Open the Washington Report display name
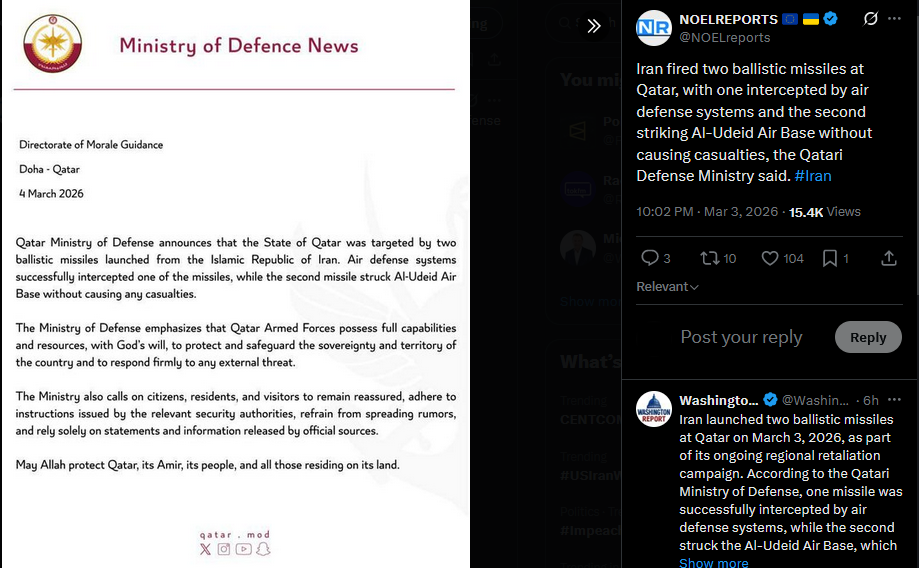 pos(719,400)
